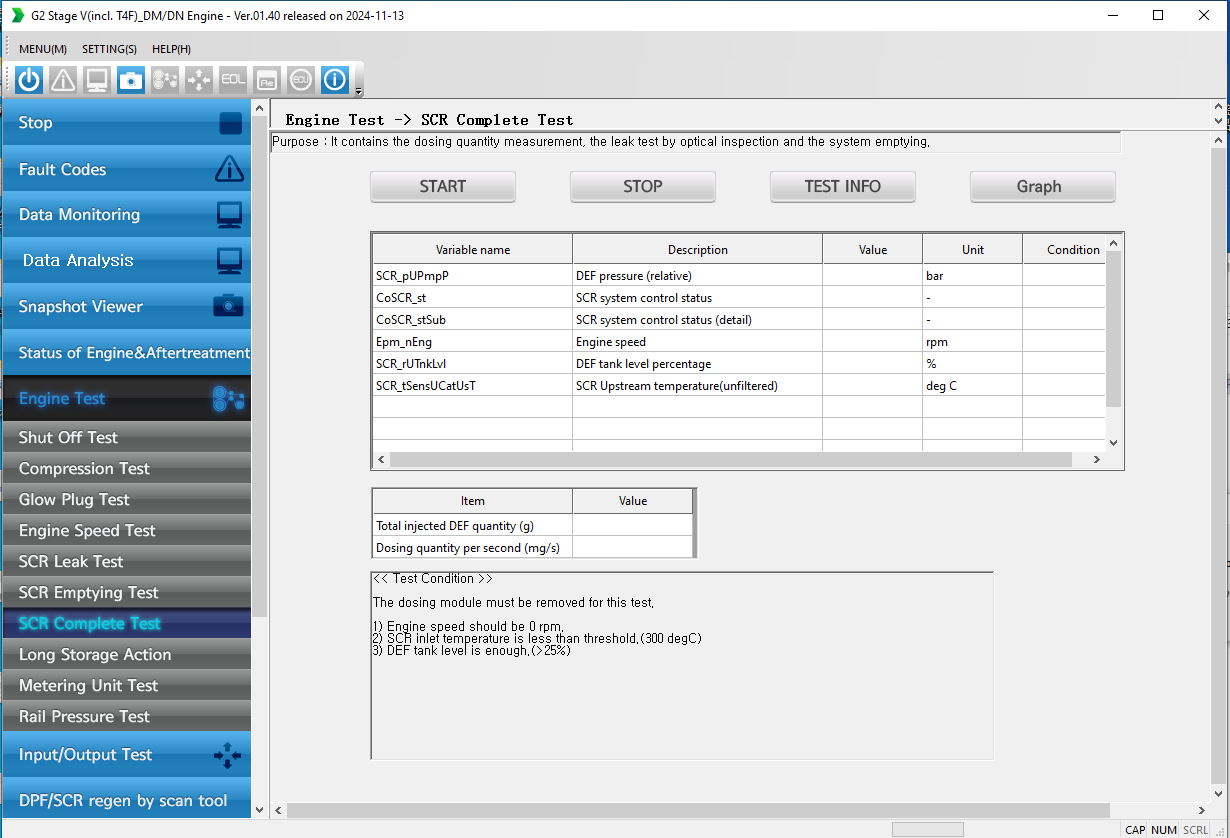The width and height of the screenshot is (1230, 838).
Task: Select Long Storage Action
Action: (126, 654)
